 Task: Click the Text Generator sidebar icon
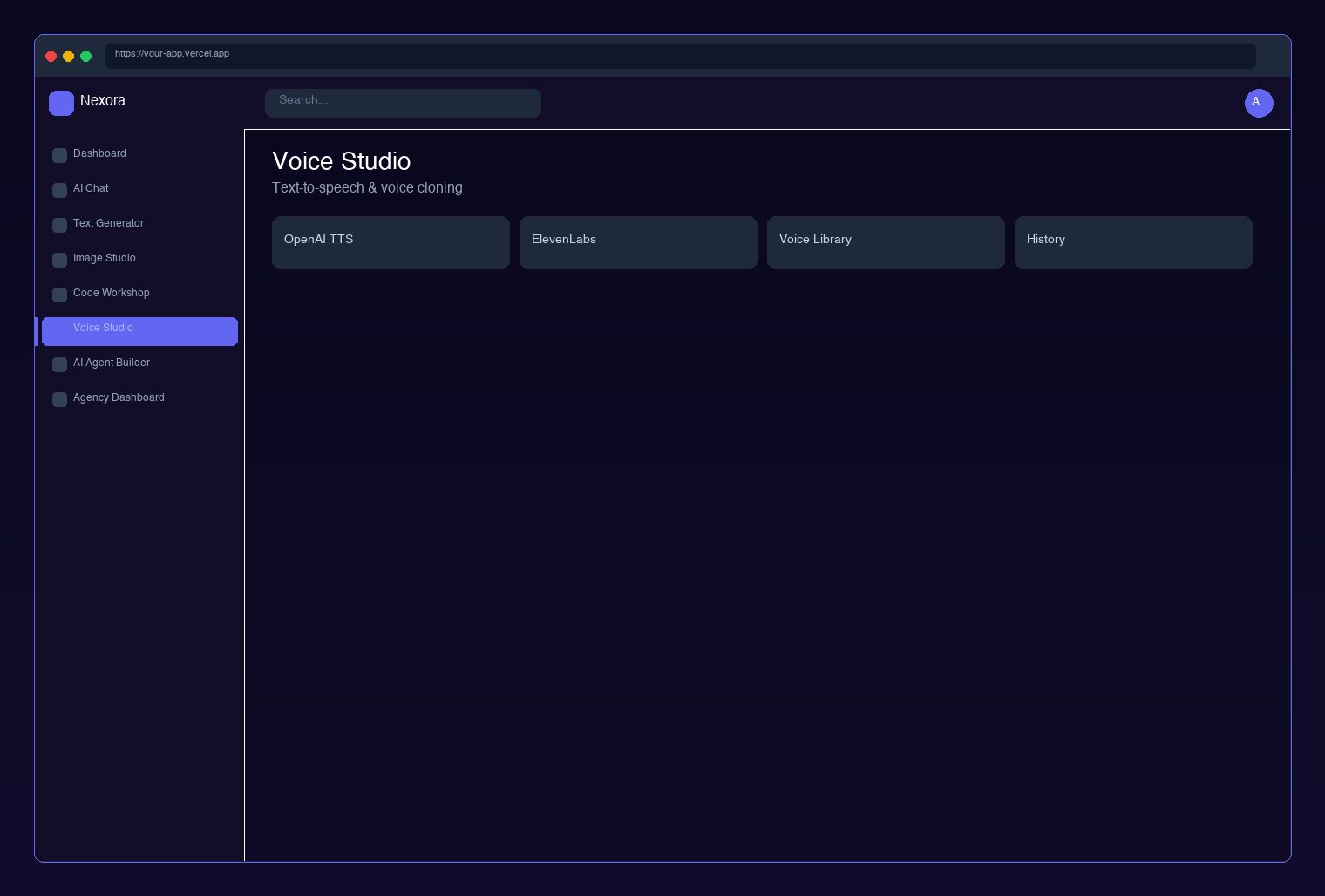click(59, 225)
